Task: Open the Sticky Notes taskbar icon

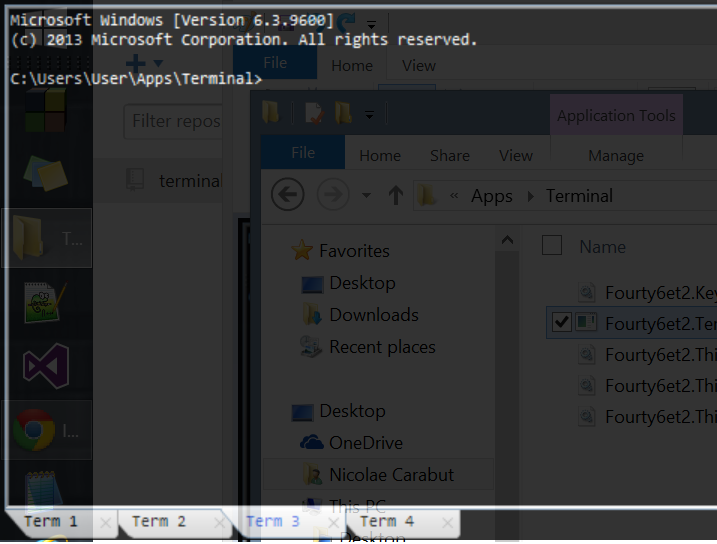Action: click(45, 173)
